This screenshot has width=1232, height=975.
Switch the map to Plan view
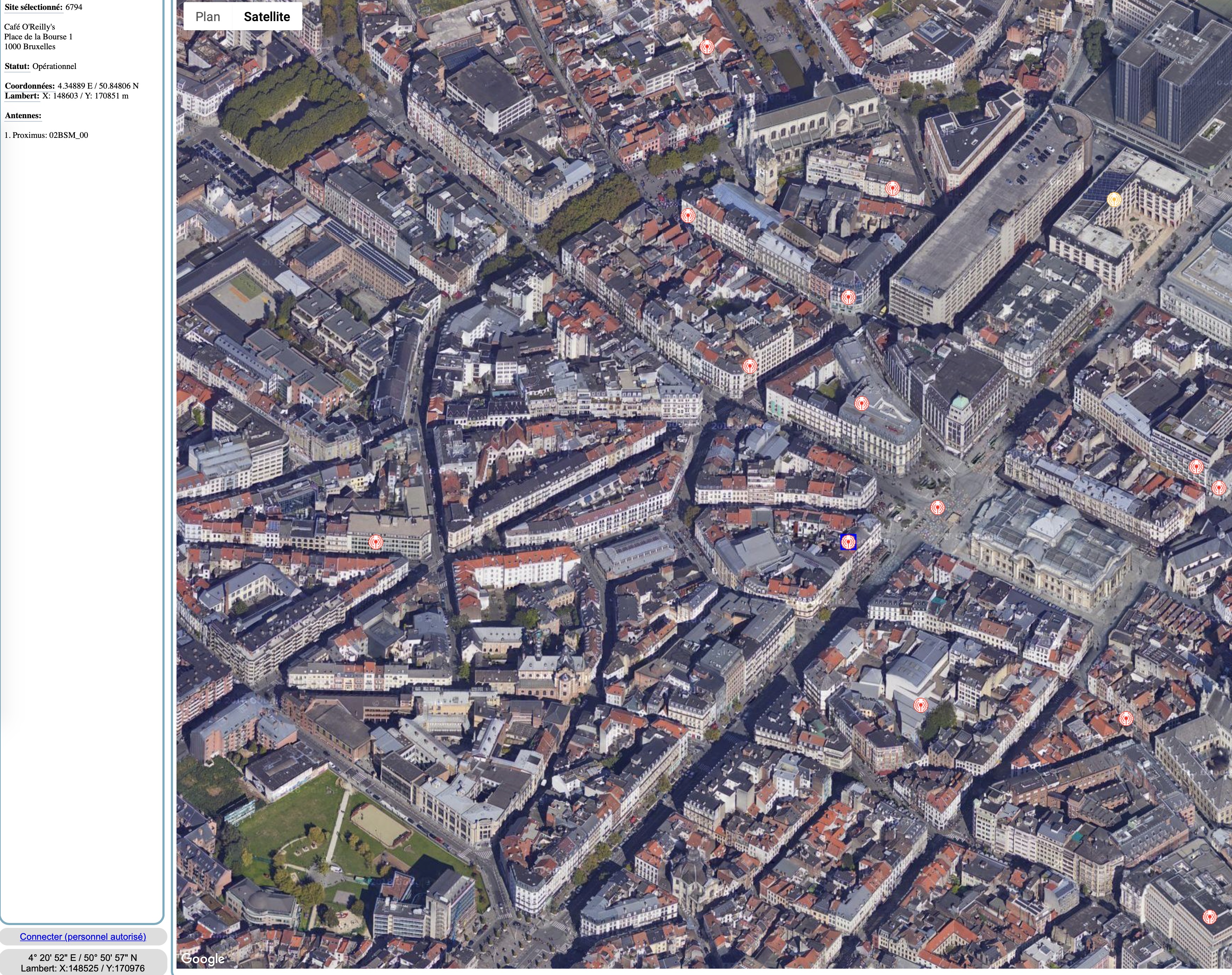click(x=208, y=17)
